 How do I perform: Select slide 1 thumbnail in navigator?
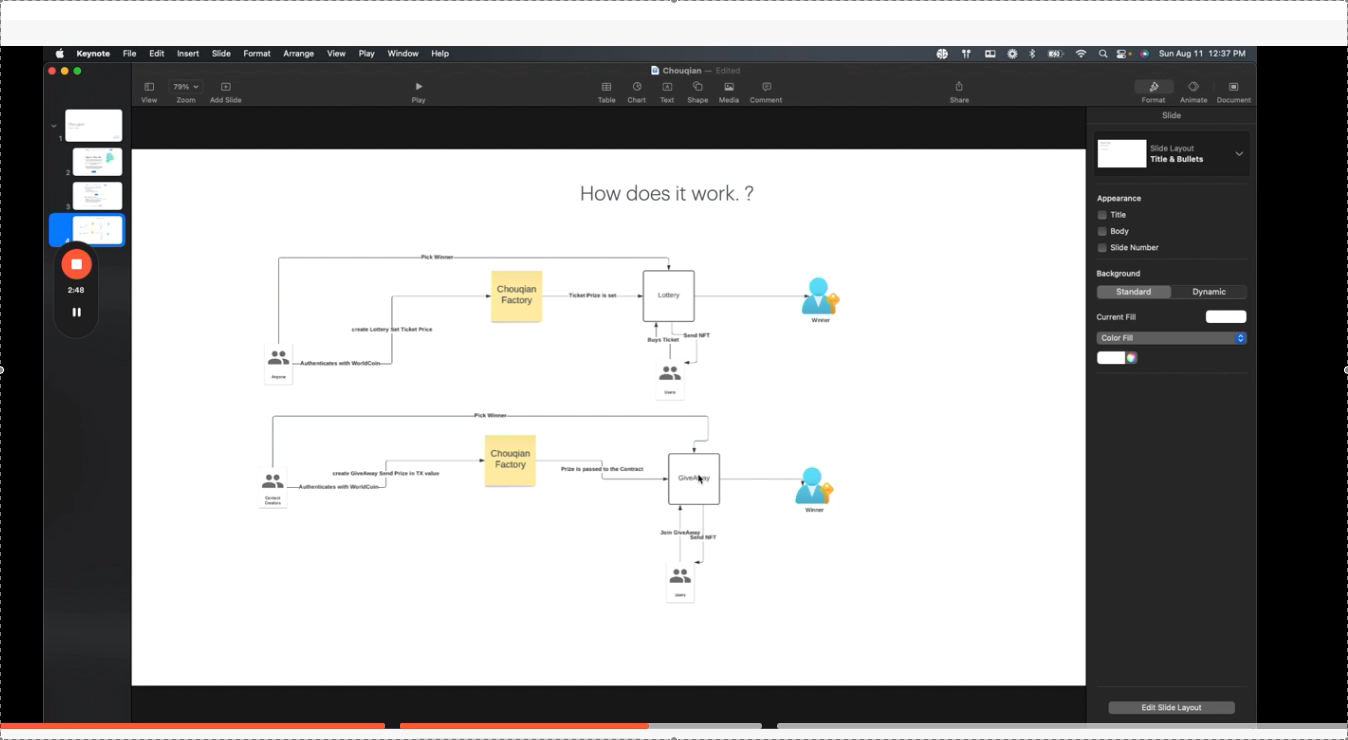click(94, 126)
